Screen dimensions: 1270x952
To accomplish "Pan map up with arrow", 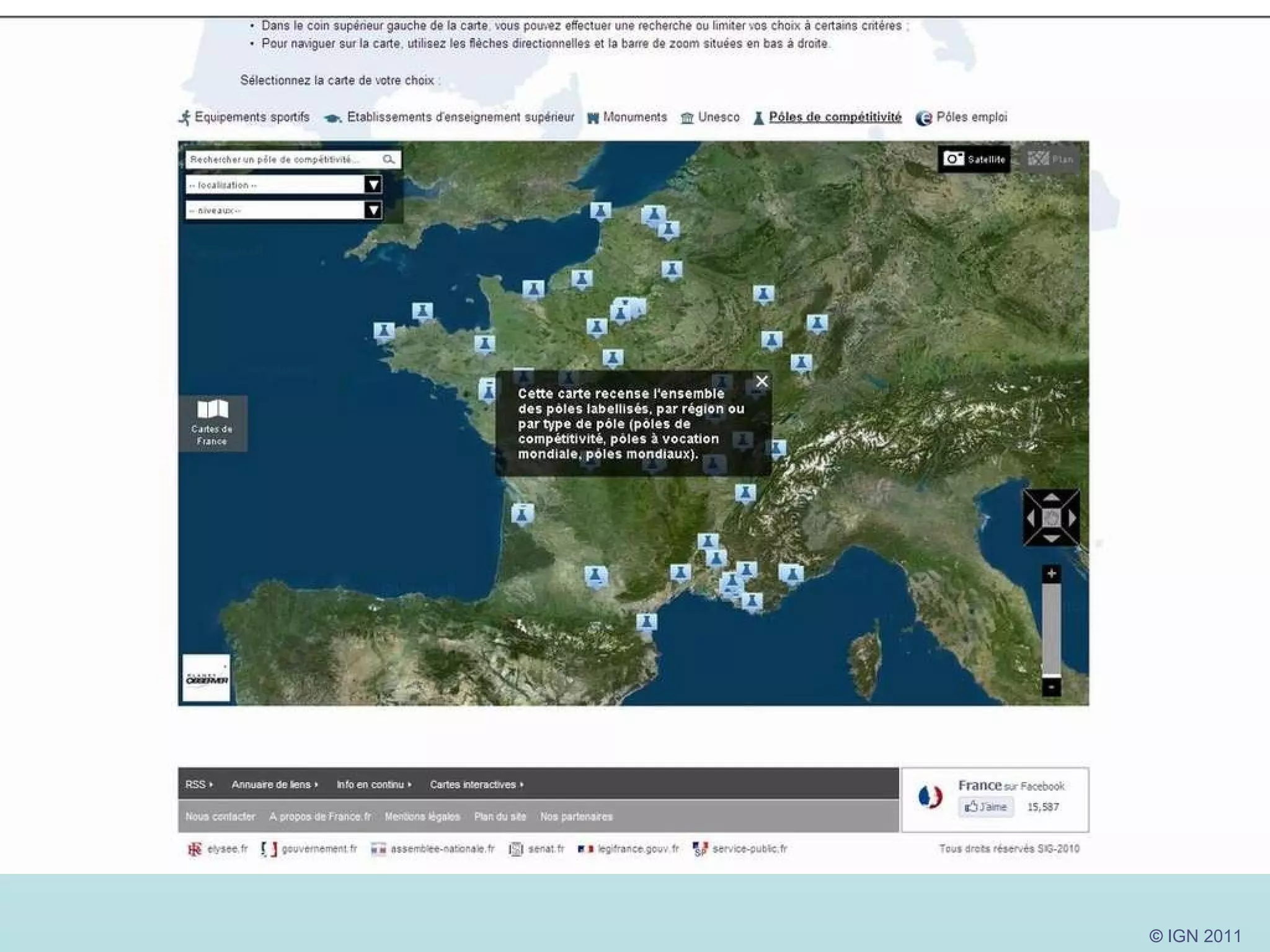I will pyautogui.click(x=1051, y=497).
